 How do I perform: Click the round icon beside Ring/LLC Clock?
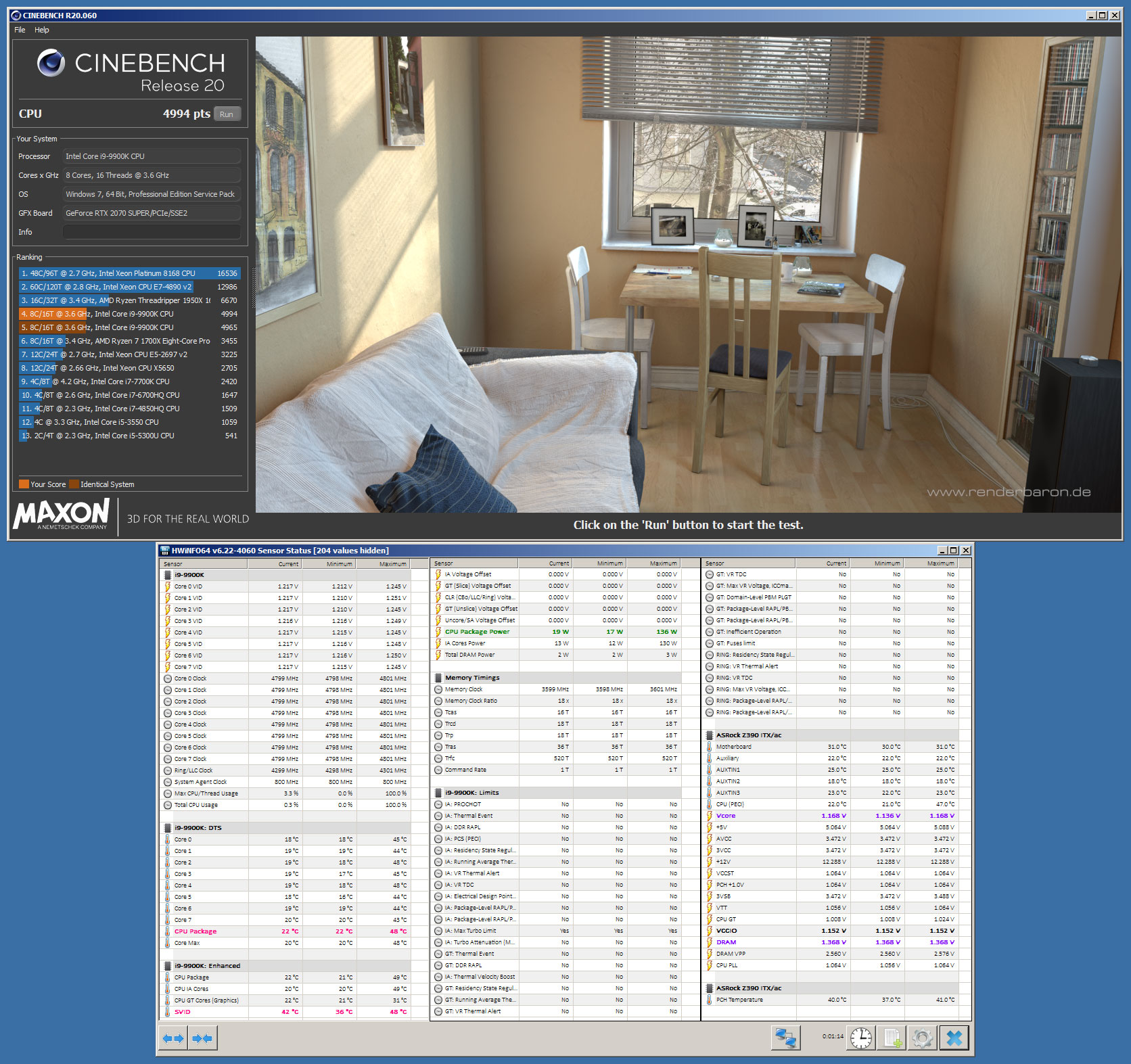point(168,770)
